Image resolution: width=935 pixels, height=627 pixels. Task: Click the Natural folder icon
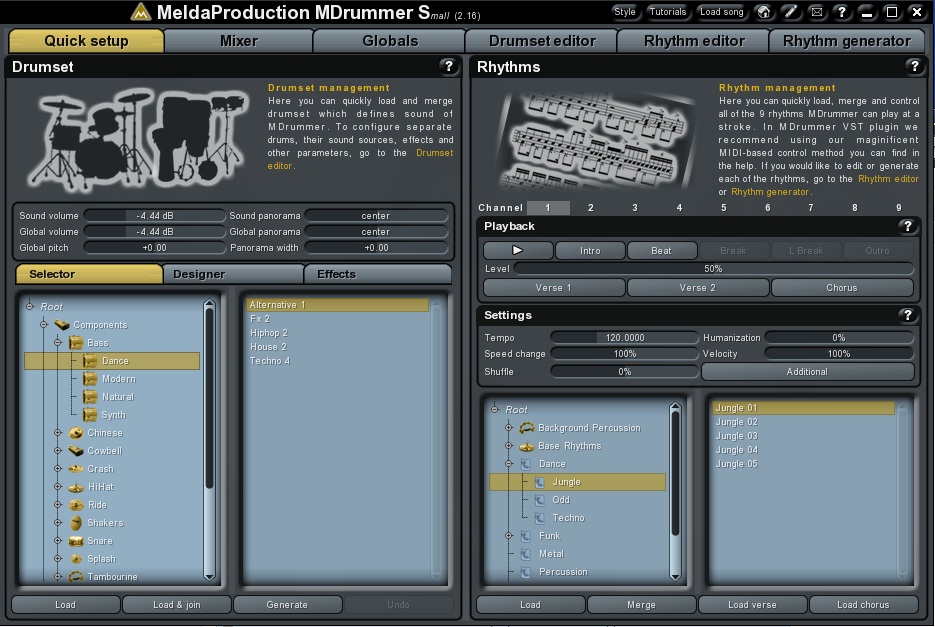[90, 397]
